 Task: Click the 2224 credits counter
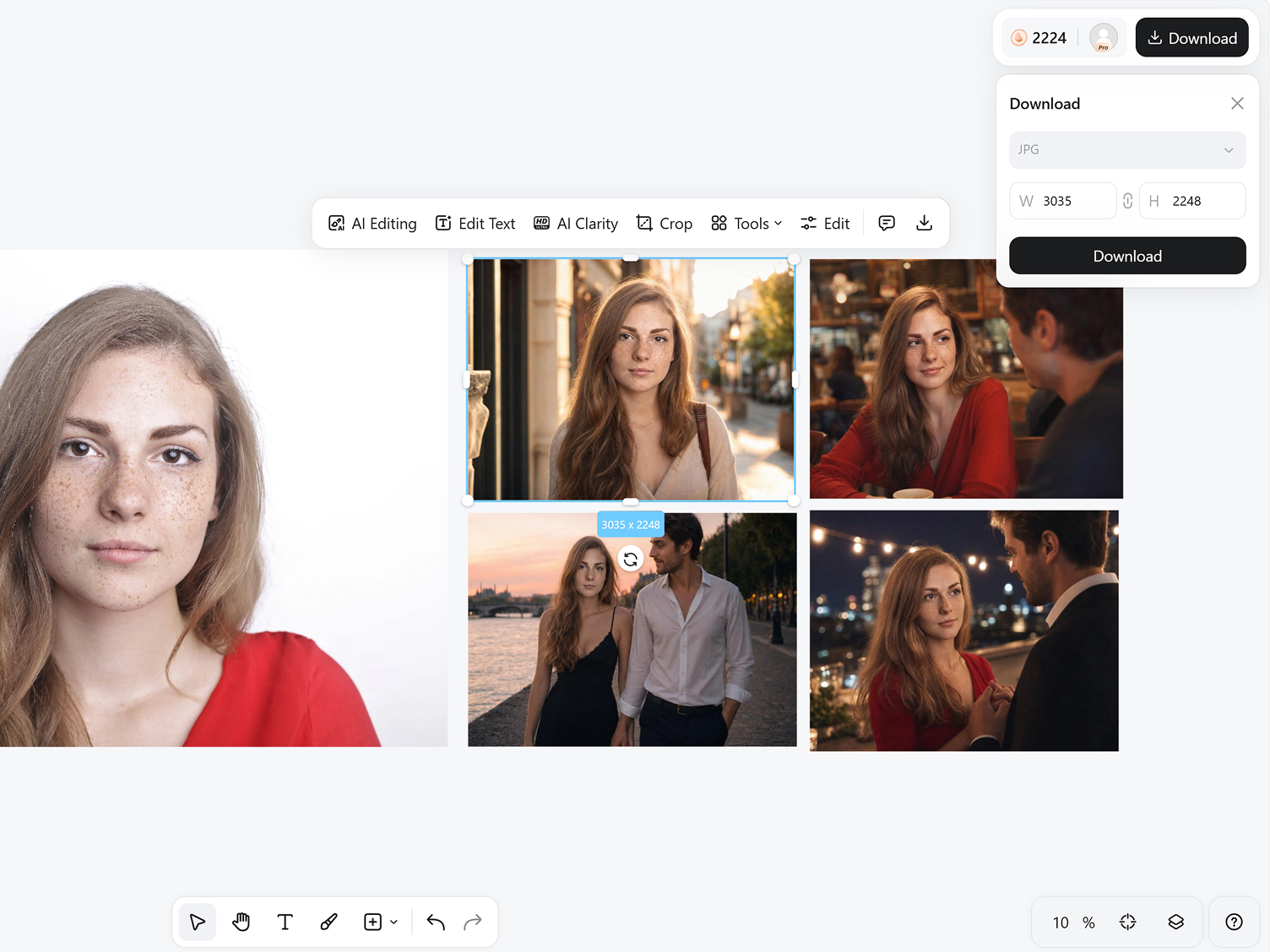point(1039,38)
